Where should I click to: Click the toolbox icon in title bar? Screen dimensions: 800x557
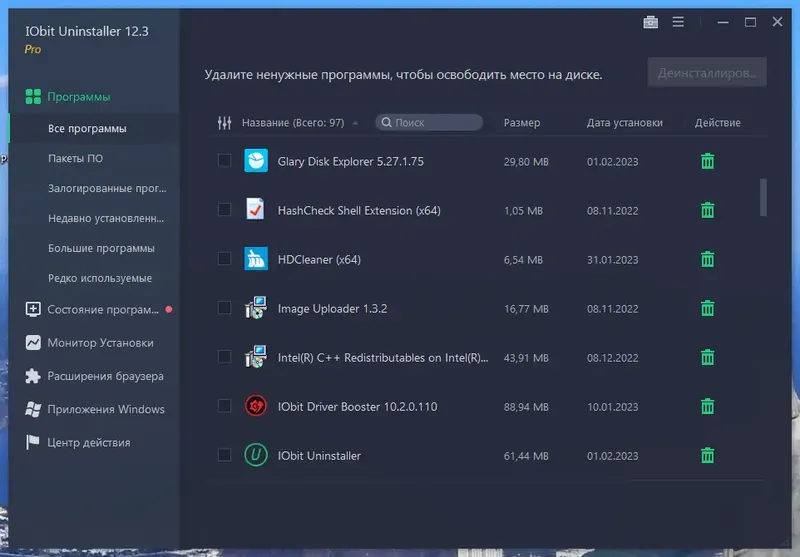(651, 22)
